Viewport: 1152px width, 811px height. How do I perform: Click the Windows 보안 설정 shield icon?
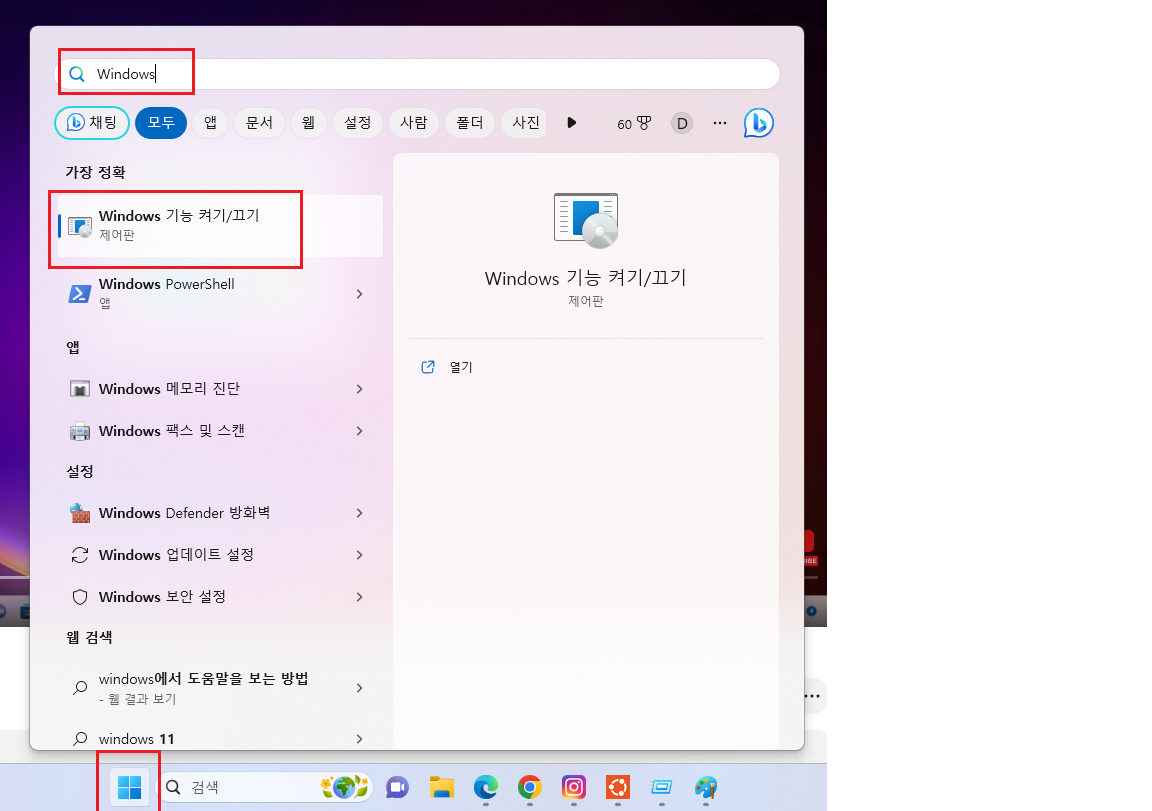[79, 596]
